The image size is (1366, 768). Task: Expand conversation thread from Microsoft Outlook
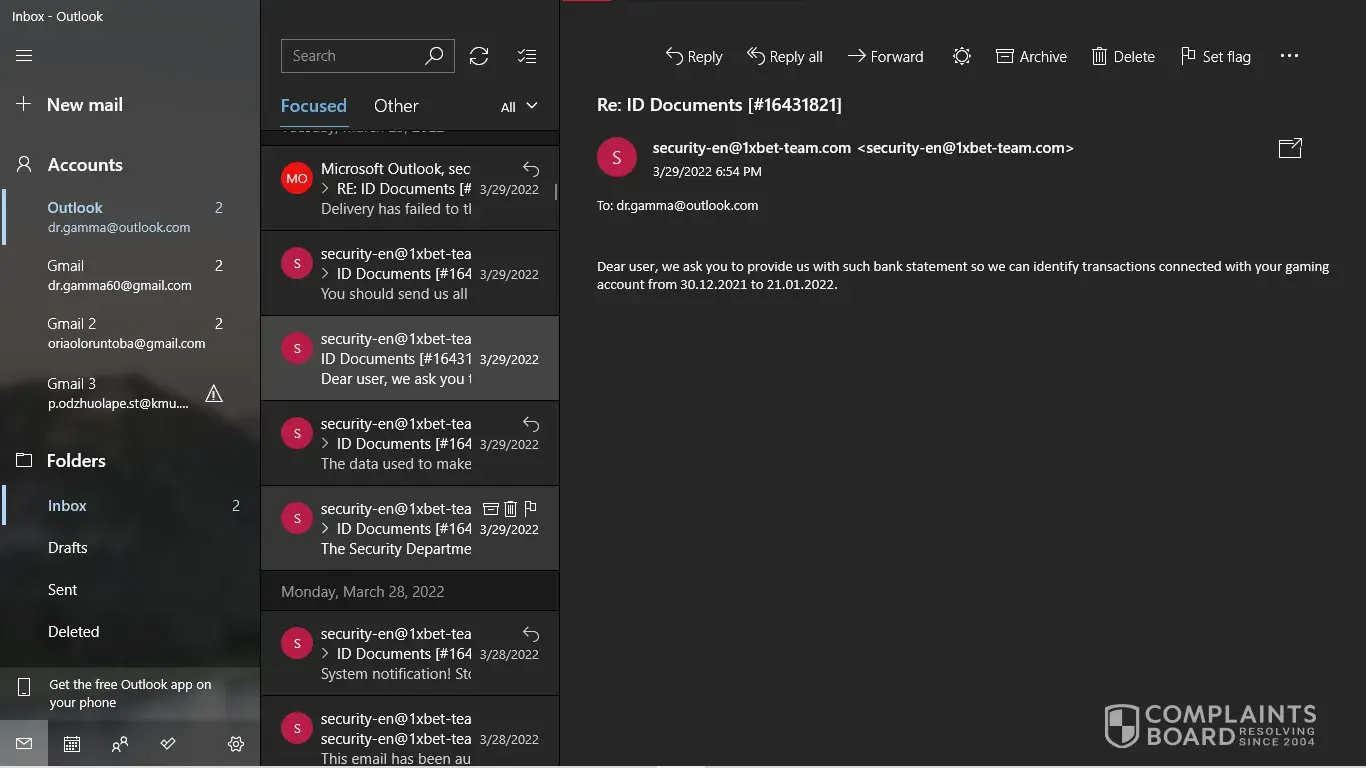coord(325,189)
